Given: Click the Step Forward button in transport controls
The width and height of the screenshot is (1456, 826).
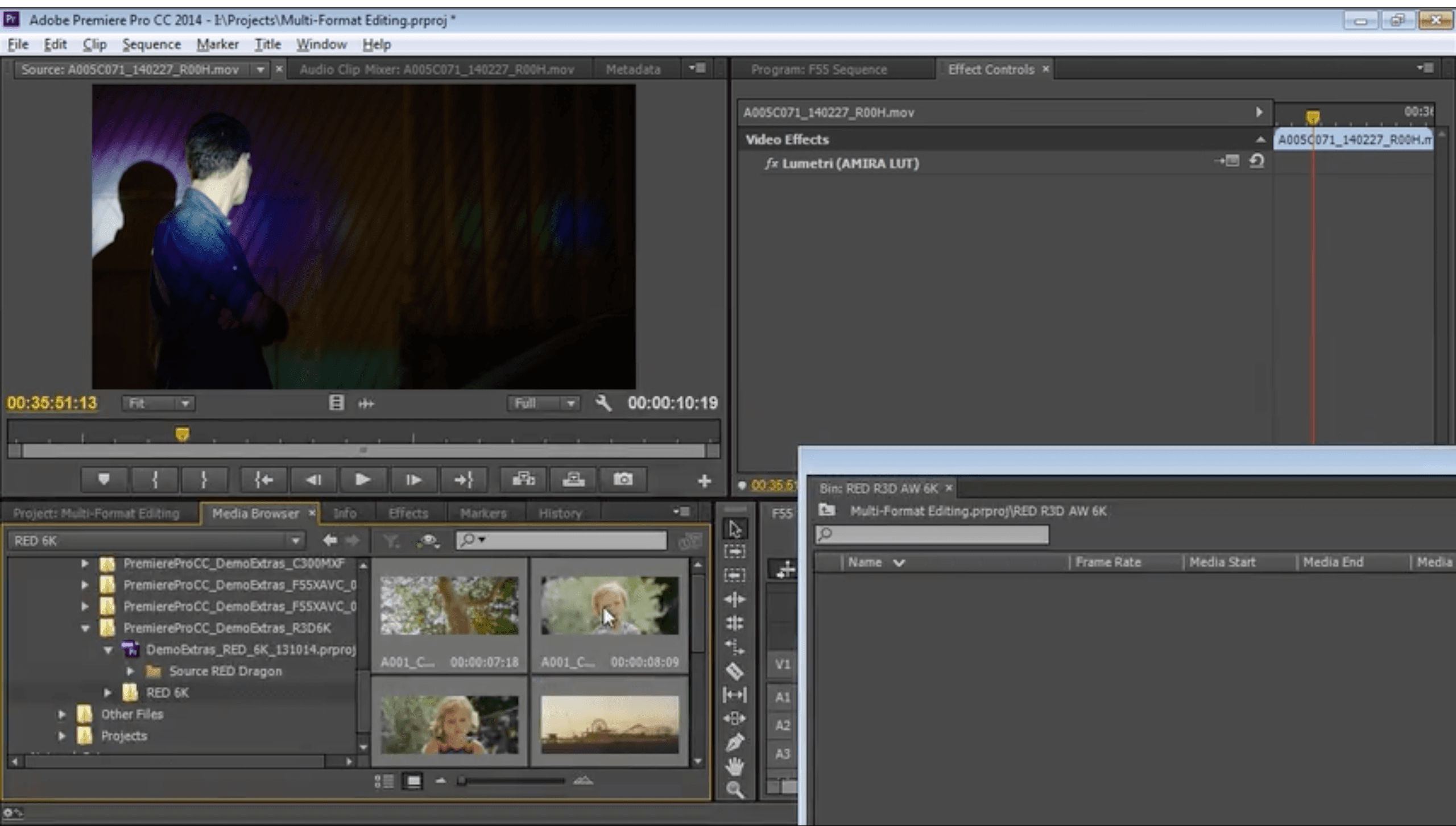Looking at the screenshot, I should (413, 479).
